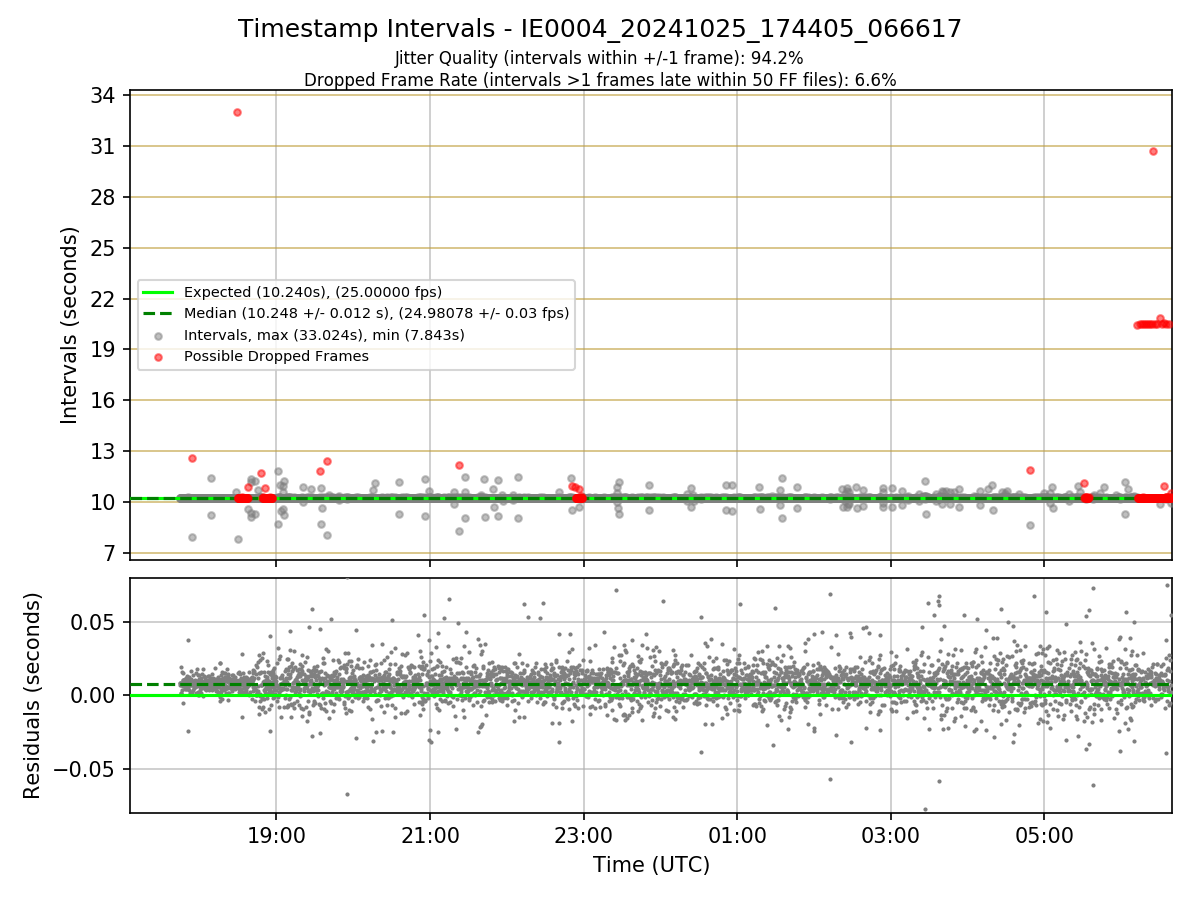1200x900 pixels.
Task: Click the 'Time (UTC)' x-axis label
Action: pyautogui.click(x=651, y=865)
